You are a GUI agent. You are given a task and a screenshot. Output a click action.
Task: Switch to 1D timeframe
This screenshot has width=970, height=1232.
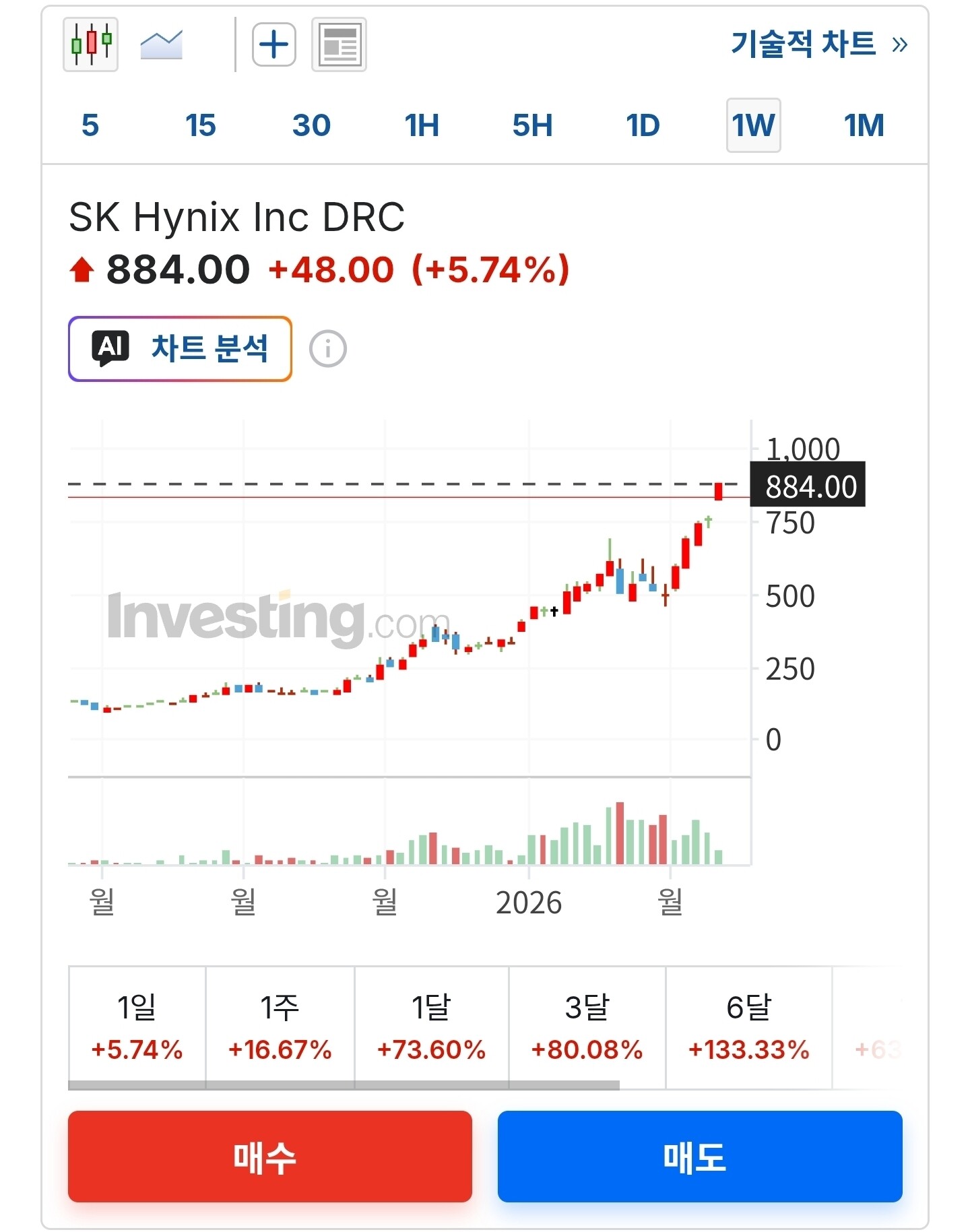click(x=643, y=125)
